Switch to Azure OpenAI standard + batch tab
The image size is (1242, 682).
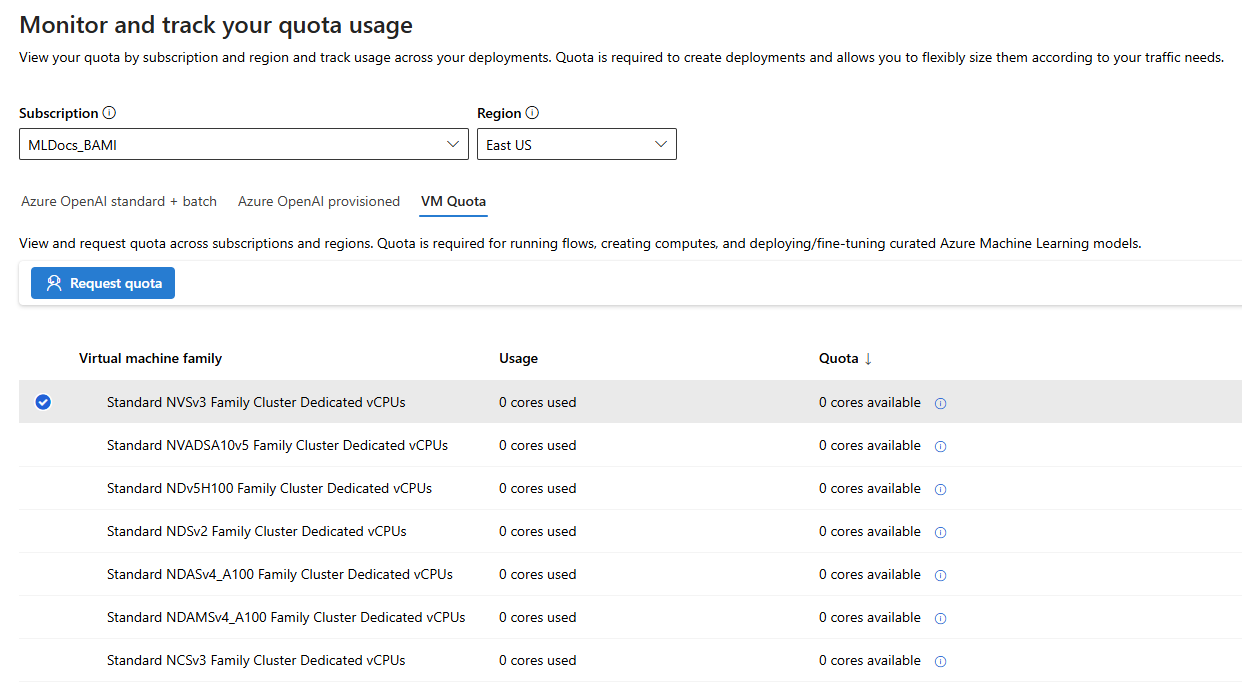coord(119,201)
